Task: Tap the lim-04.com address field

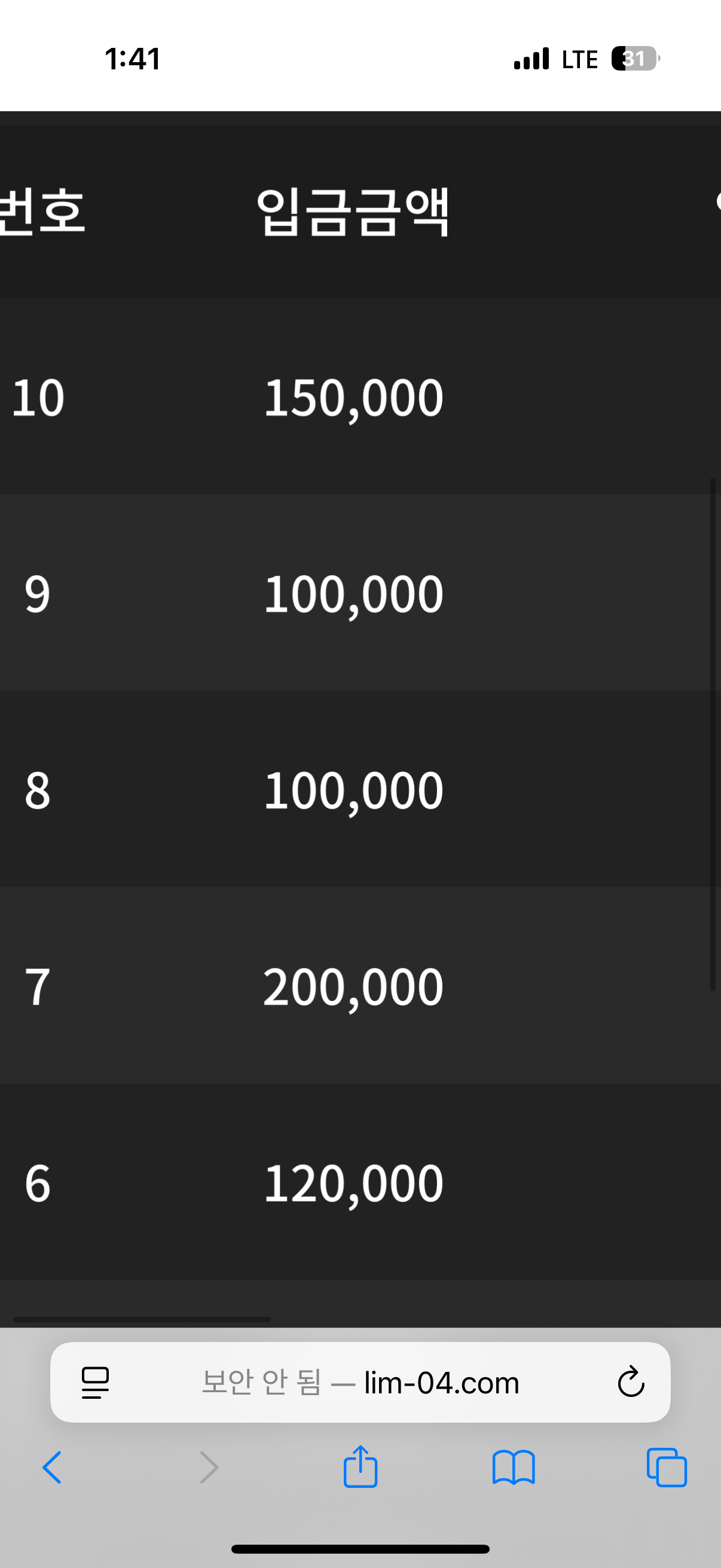Action: point(360,1382)
